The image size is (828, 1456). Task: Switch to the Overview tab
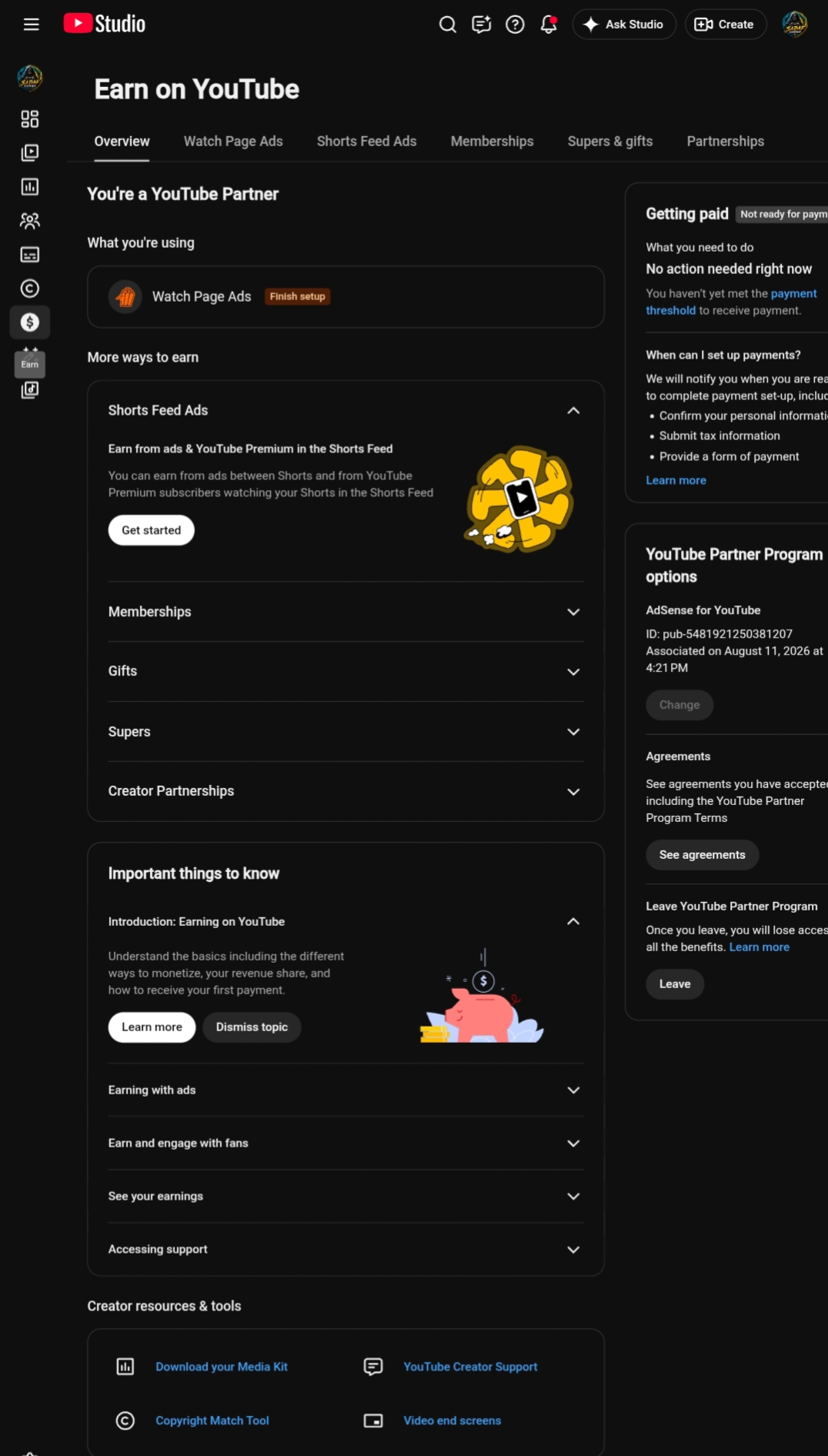(x=122, y=142)
